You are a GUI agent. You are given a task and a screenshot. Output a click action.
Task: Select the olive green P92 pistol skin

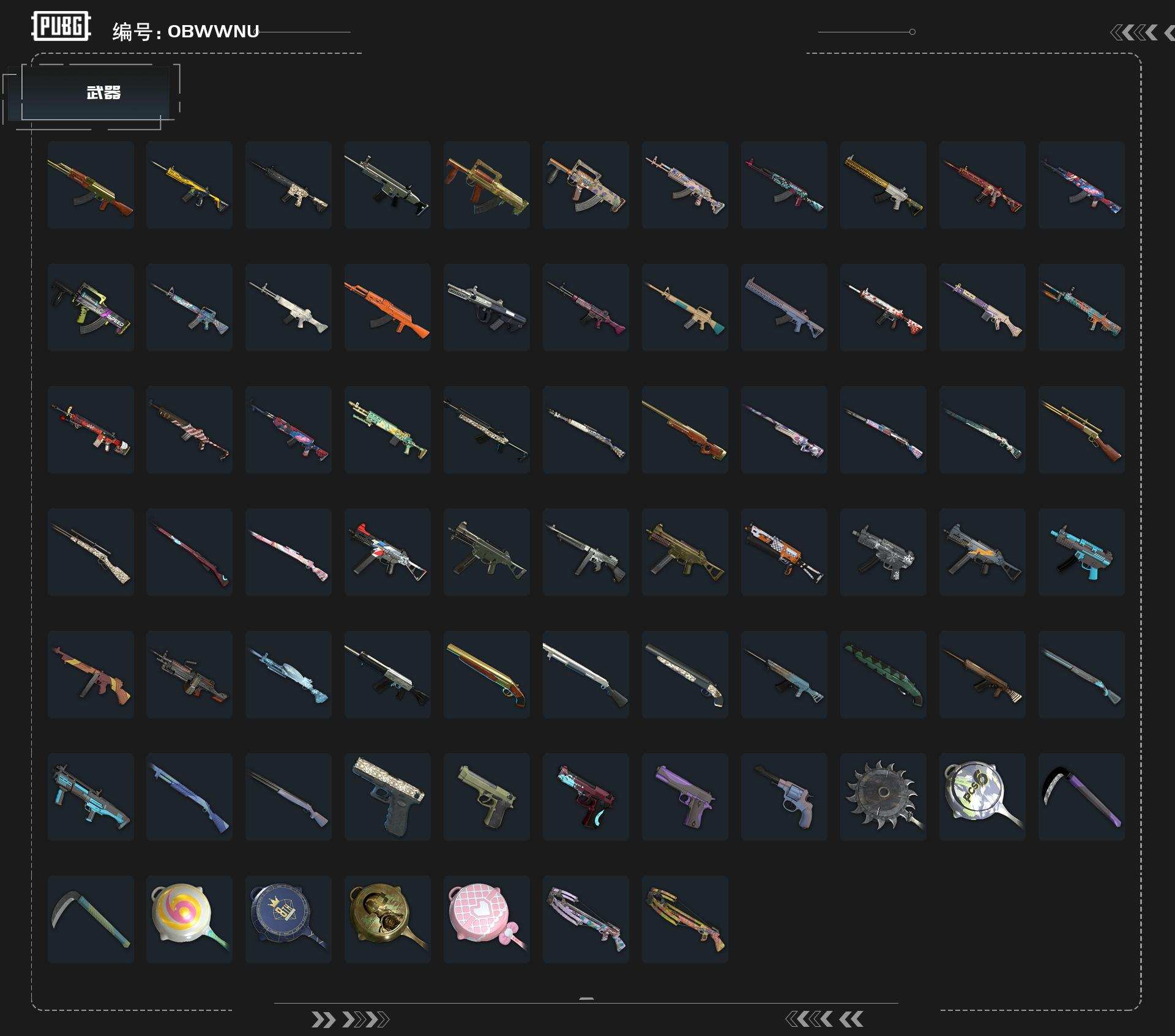[x=487, y=797]
